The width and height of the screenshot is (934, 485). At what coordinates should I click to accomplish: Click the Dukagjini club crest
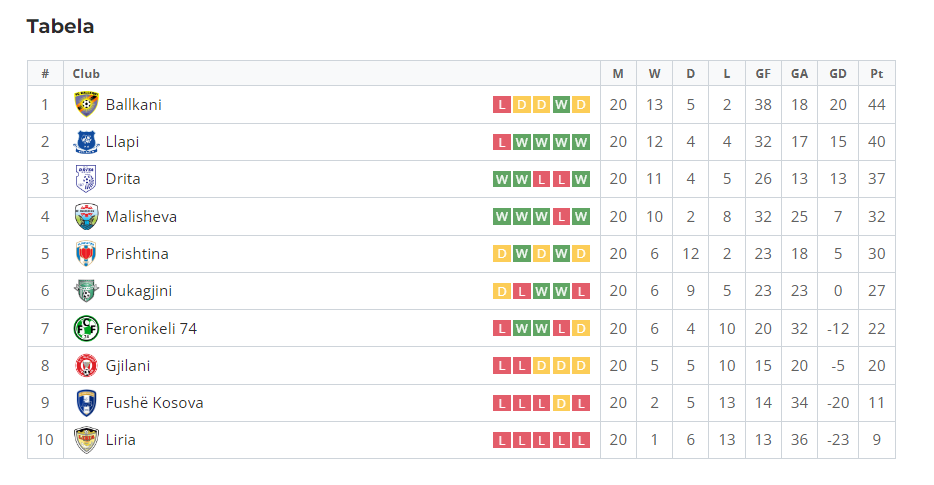(x=87, y=291)
